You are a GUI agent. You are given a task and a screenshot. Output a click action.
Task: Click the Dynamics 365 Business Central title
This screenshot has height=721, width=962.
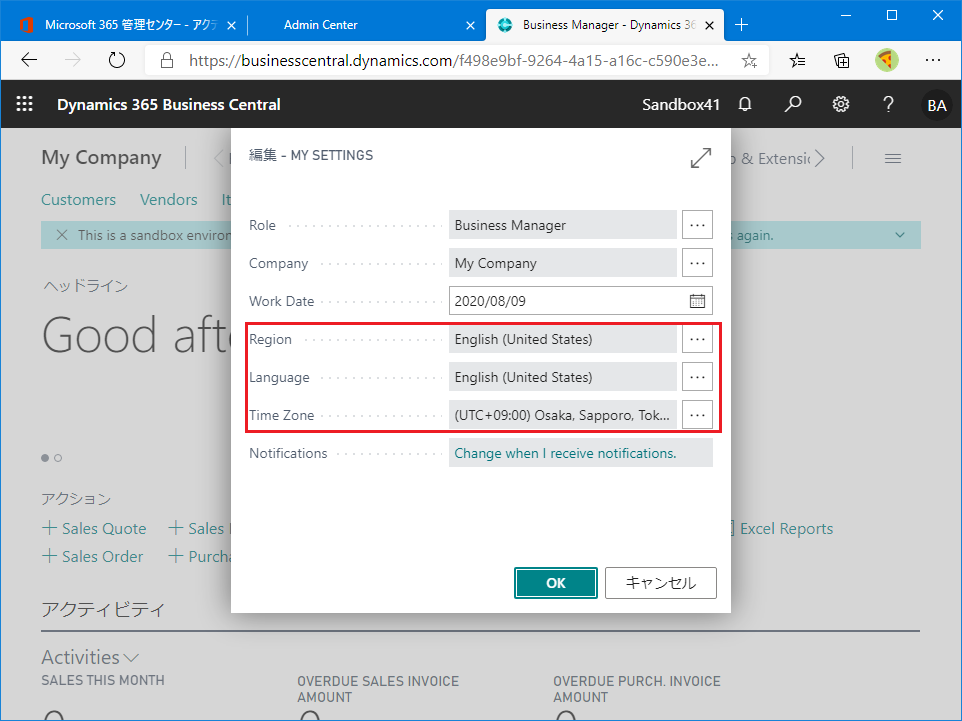[169, 104]
